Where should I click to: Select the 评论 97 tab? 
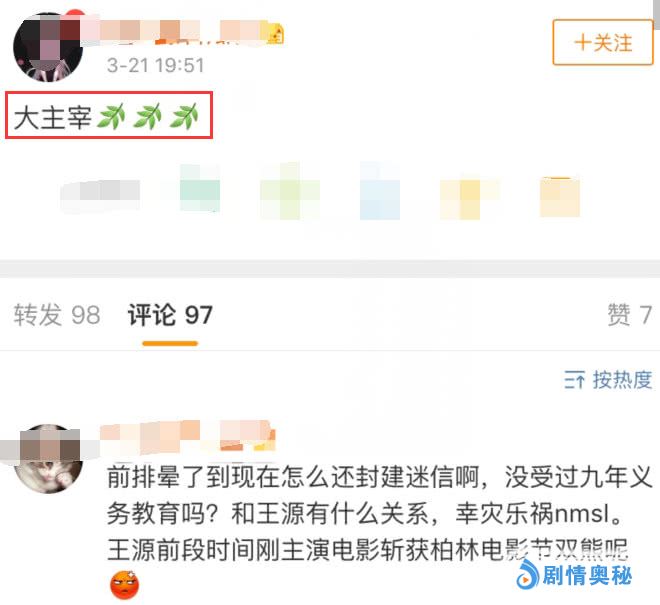click(x=170, y=314)
